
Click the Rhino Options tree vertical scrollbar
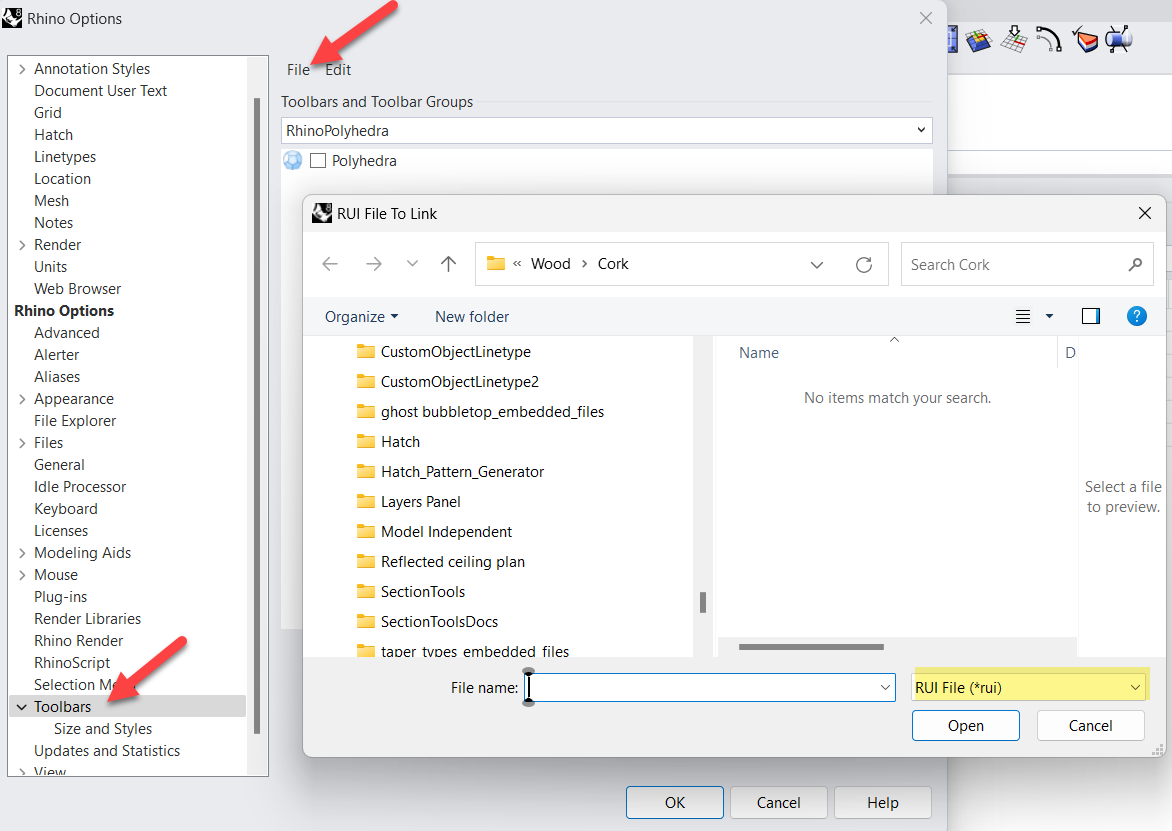257,416
